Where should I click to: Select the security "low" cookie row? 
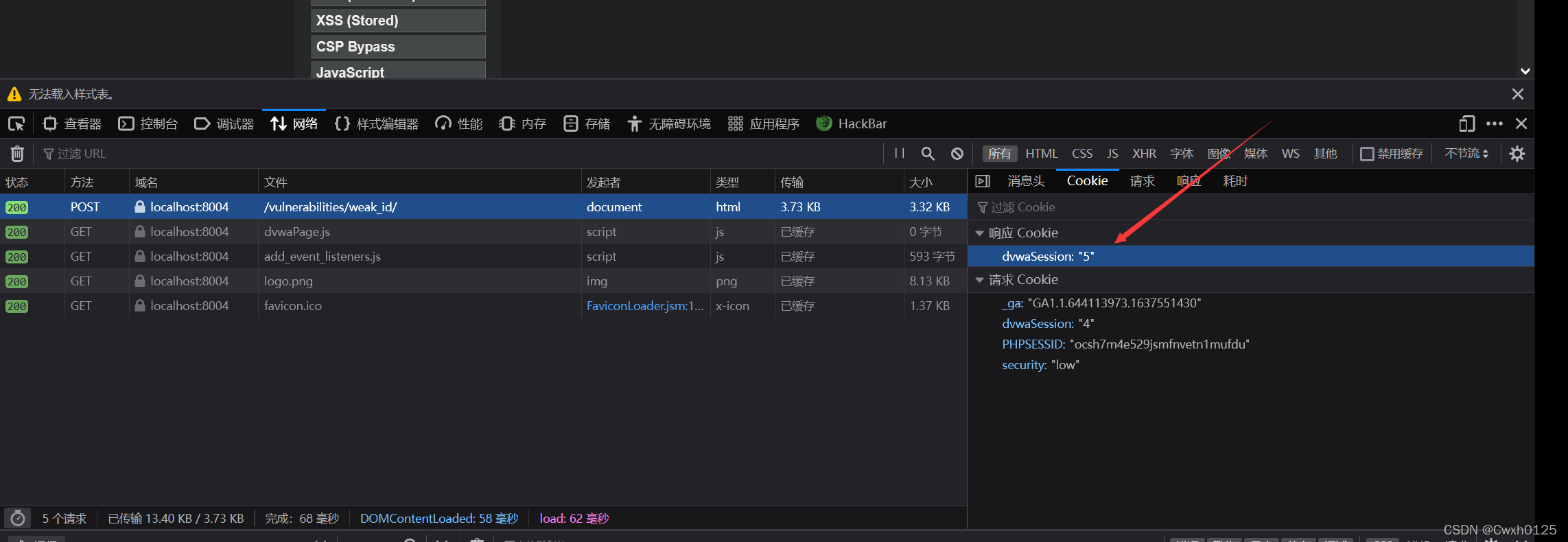click(x=1251, y=365)
